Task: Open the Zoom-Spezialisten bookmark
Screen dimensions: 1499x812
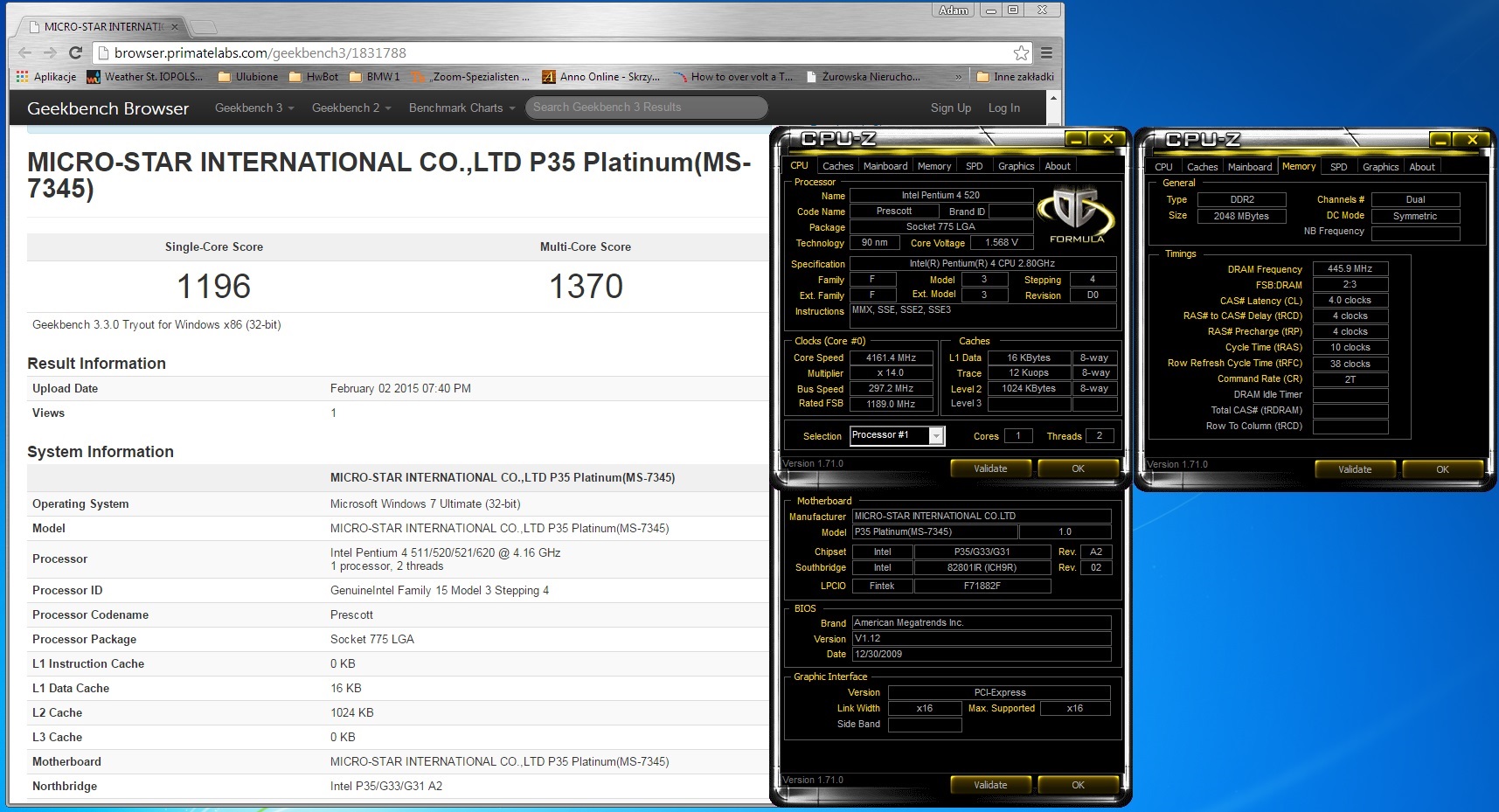Action: coord(471,77)
